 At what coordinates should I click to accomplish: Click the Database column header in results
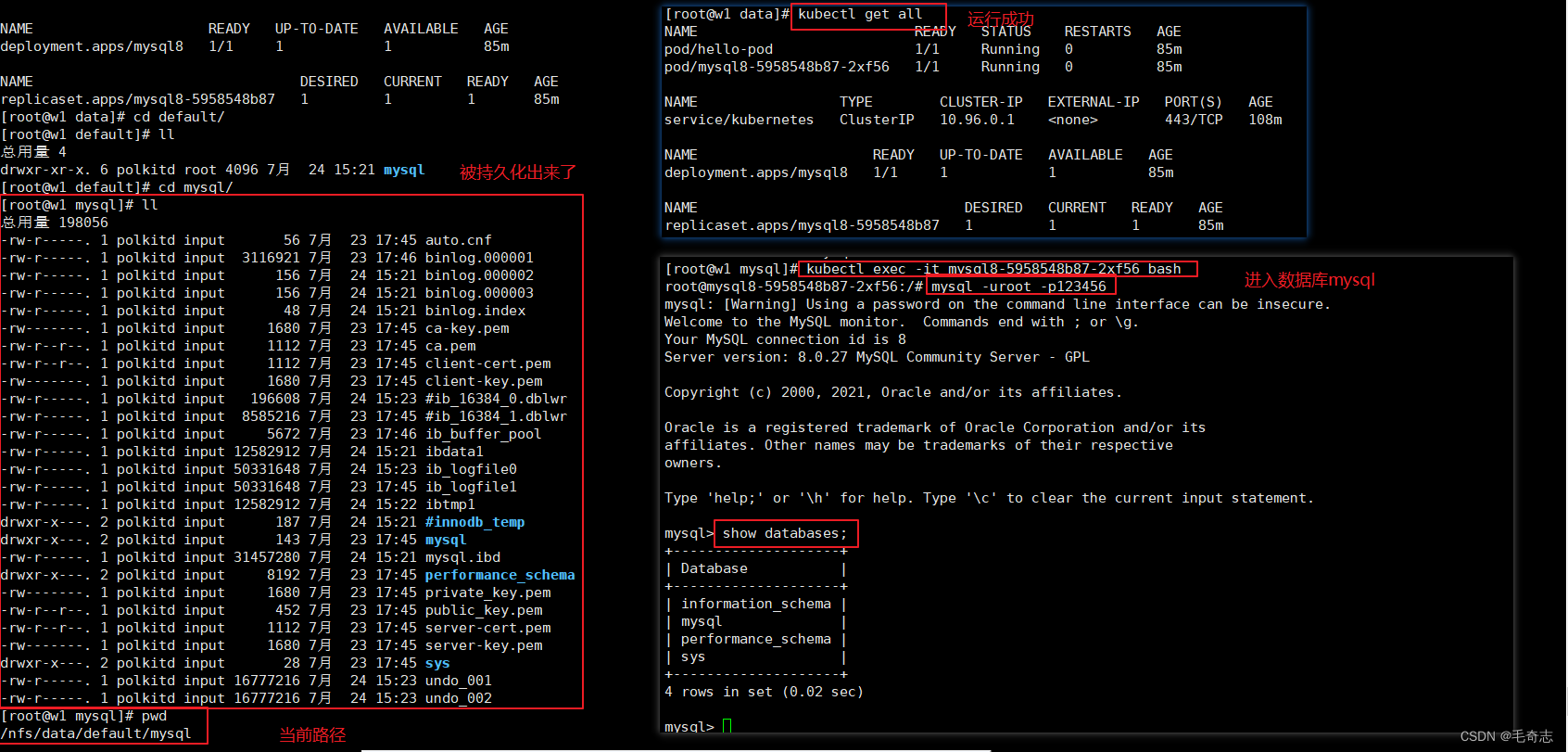714,568
